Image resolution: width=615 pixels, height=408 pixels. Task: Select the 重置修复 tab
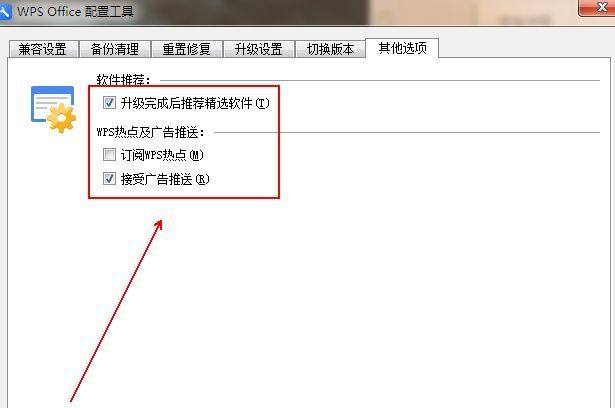click(187, 49)
